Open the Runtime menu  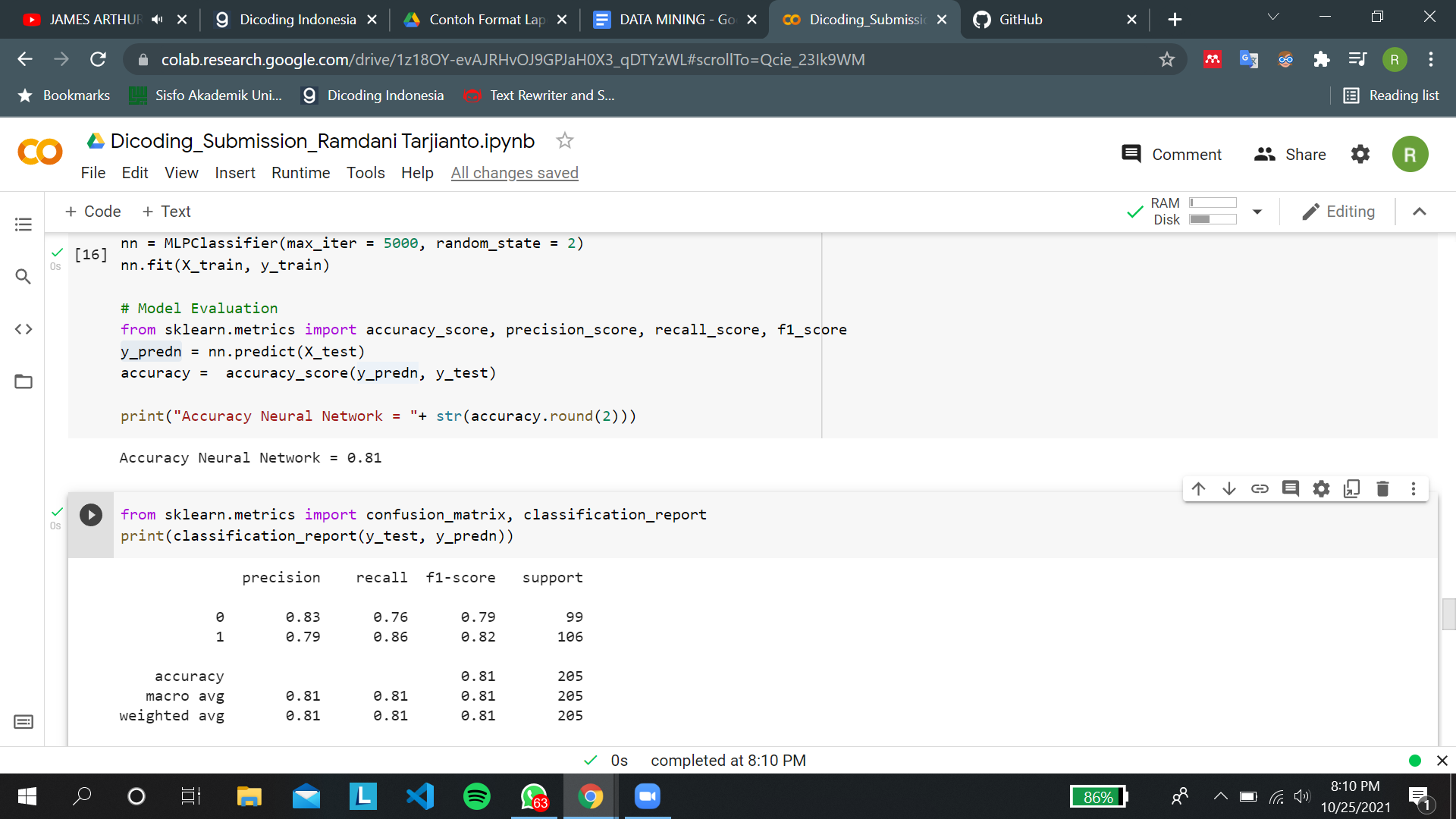(x=300, y=173)
